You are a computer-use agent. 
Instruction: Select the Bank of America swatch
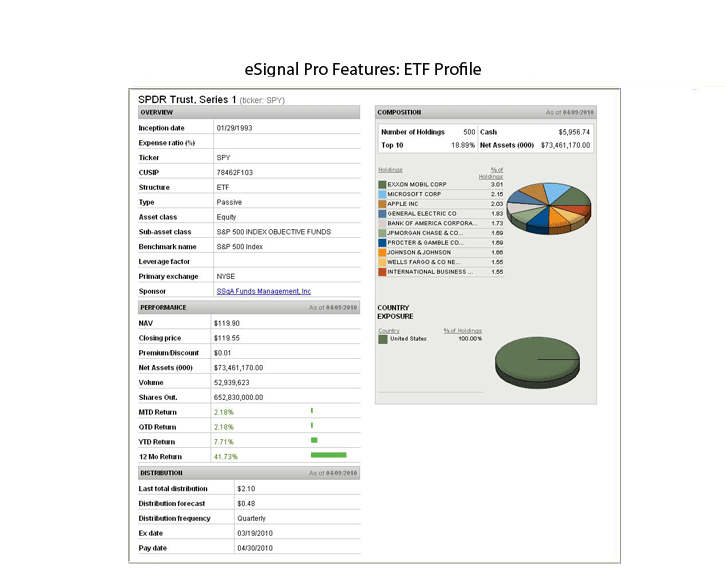382,223
